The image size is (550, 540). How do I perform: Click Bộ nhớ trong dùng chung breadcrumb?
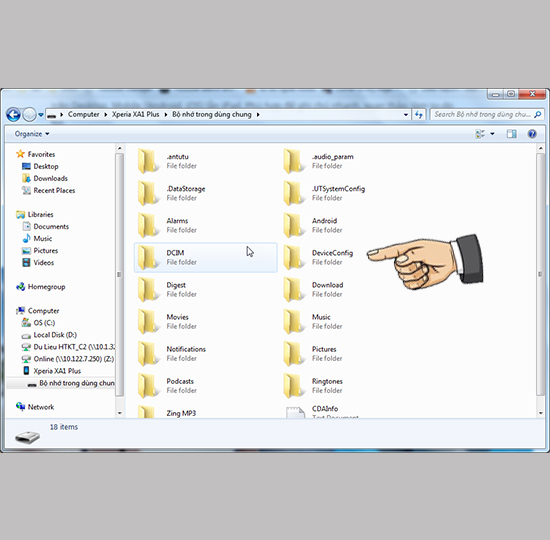point(212,114)
